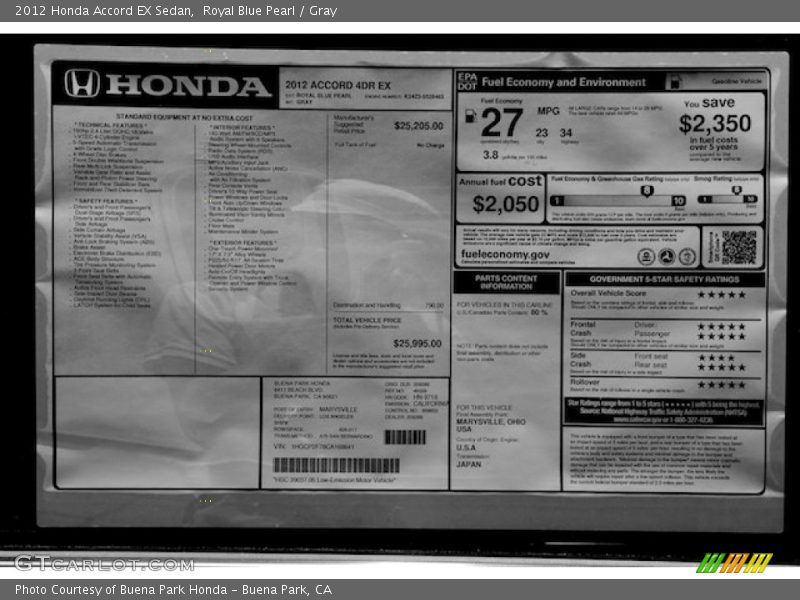Image resolution: width=800 pixels, height=600 pixels.
Task: Click the Rollover star rating
Action: [x=720, y=384]
